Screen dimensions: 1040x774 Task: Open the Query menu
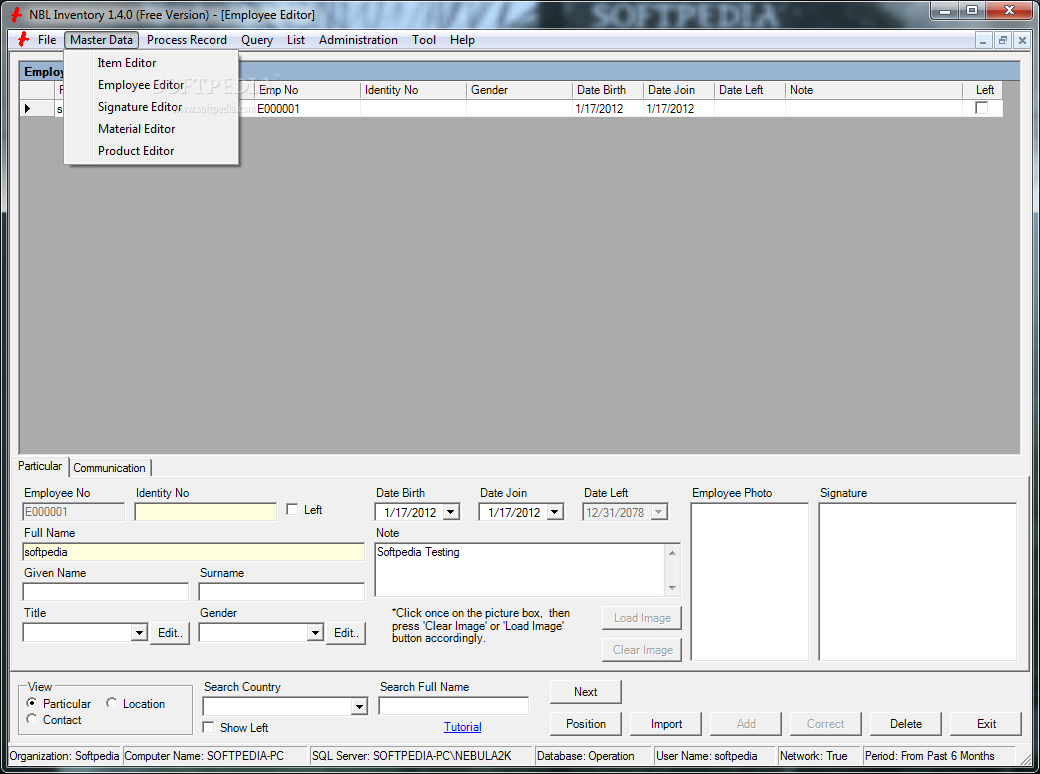pyautogui.click(x=257, y=40)
